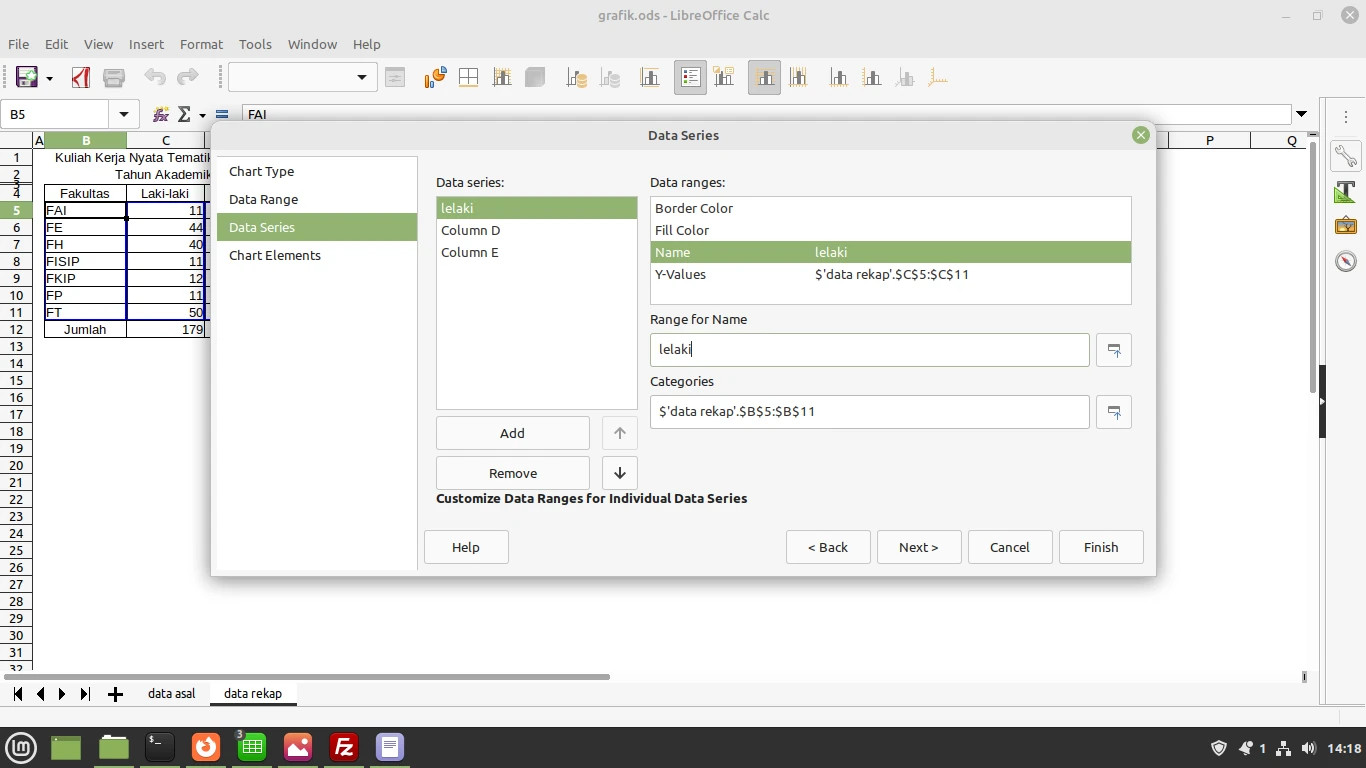The width and height of the screenshot is (1366, 768).
Task: Click the Add series button
Action: click(512, 433)
